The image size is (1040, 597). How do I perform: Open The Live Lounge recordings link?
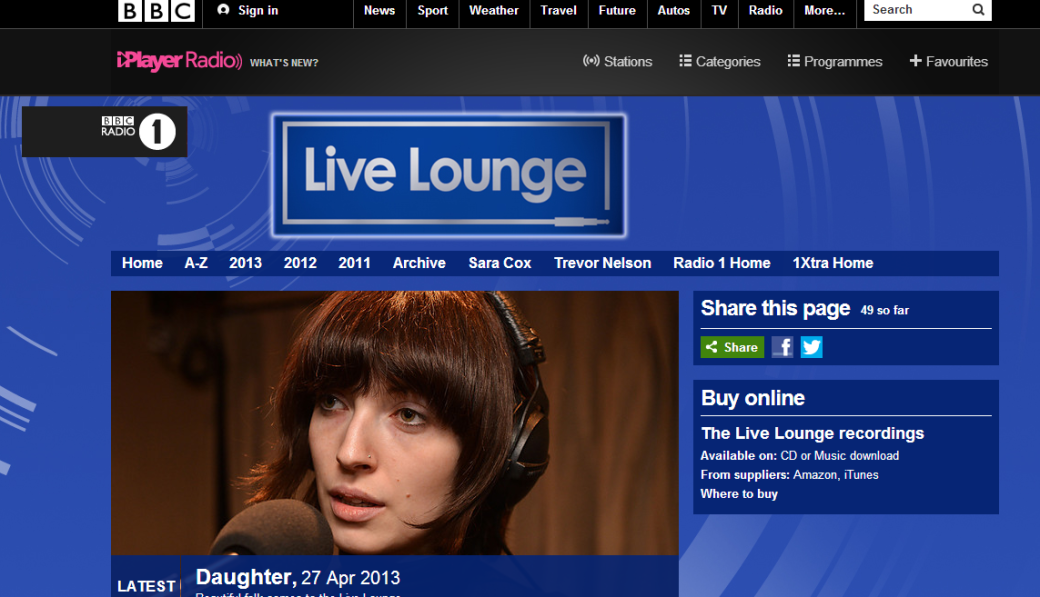tap(812, 433)
